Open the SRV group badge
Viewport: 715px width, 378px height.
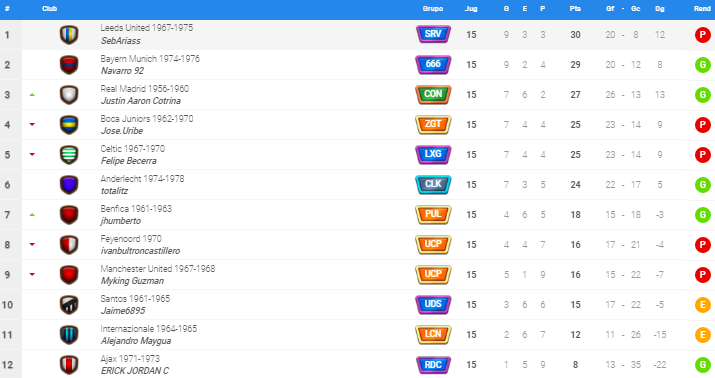tap(433, 34)
